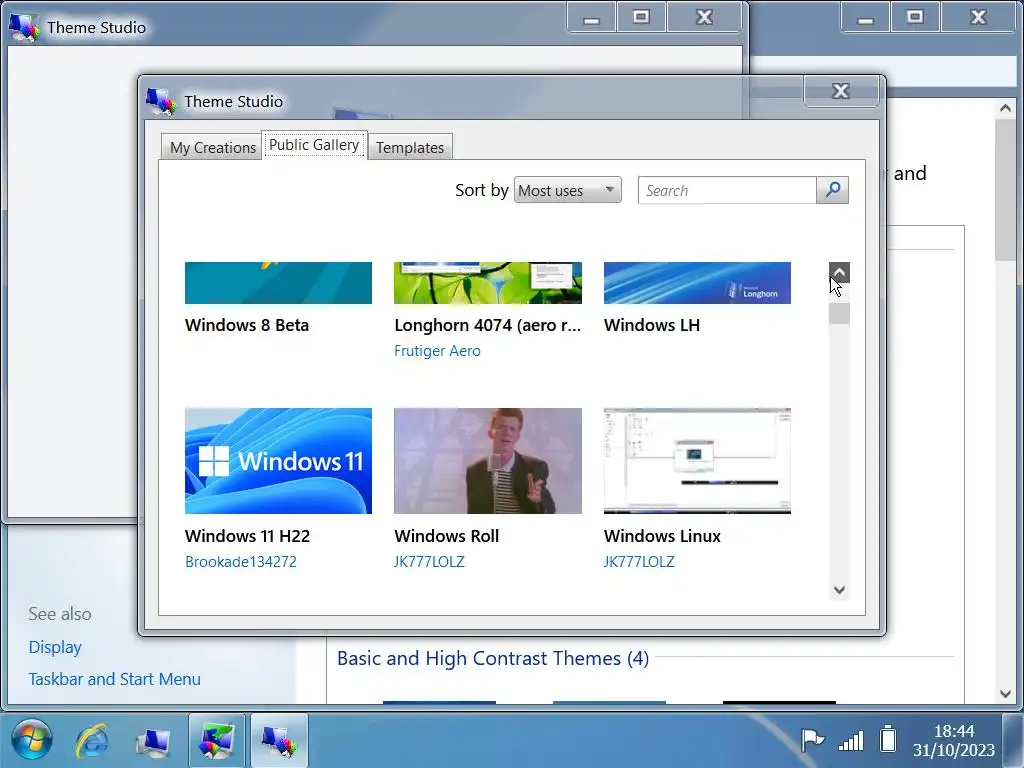Viewport: 1024px width, 768px height.
Task: Open Longhorn 4074 theme thumbnail
Action: [488, 283]
